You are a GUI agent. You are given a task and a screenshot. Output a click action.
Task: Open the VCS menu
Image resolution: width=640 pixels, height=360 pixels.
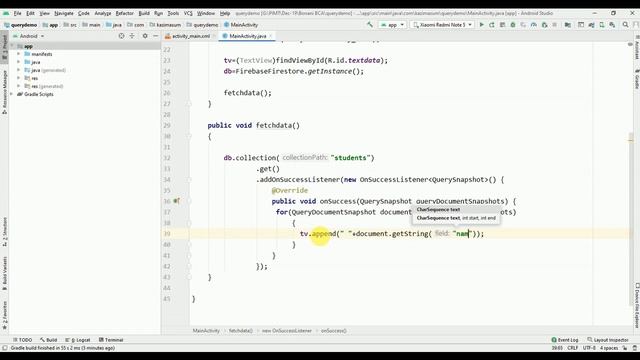click(x=188, y=13)
